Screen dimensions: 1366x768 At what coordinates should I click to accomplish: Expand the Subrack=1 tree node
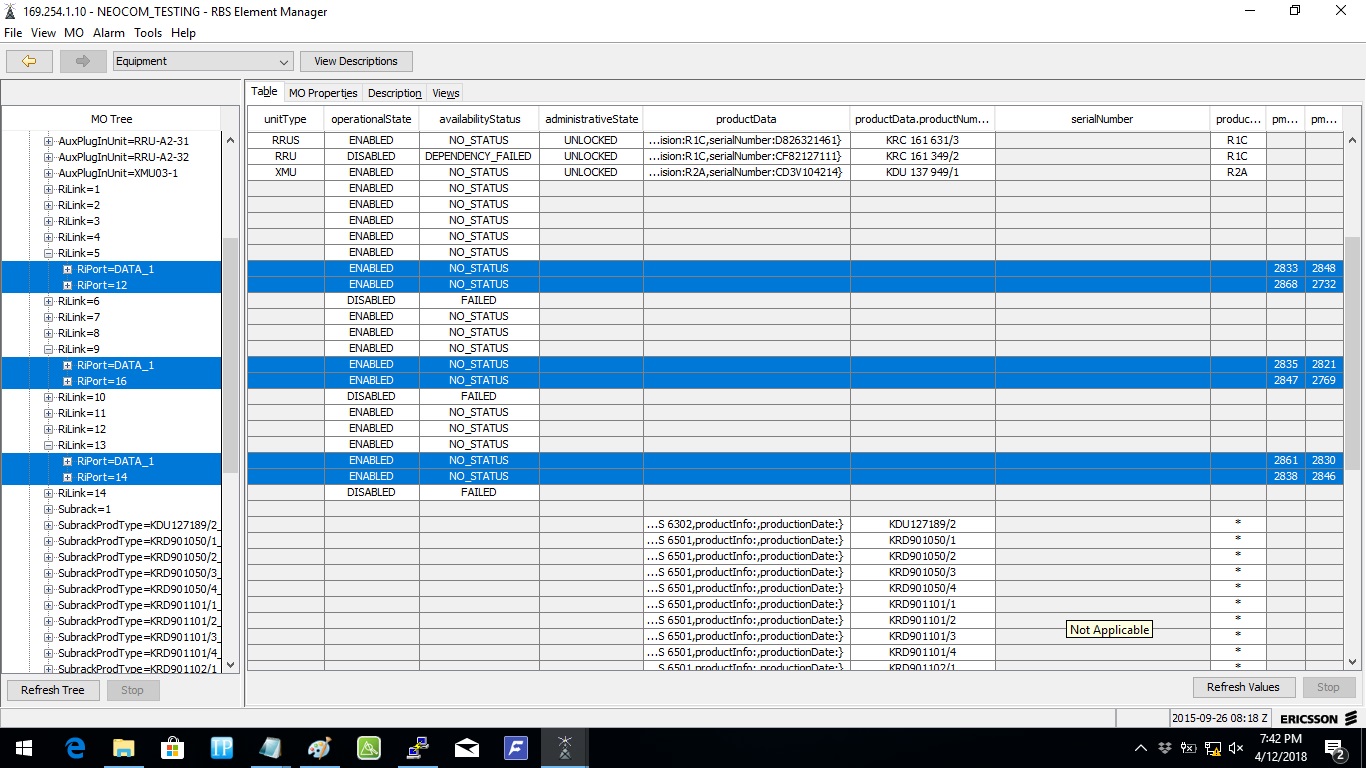point(48,509)
